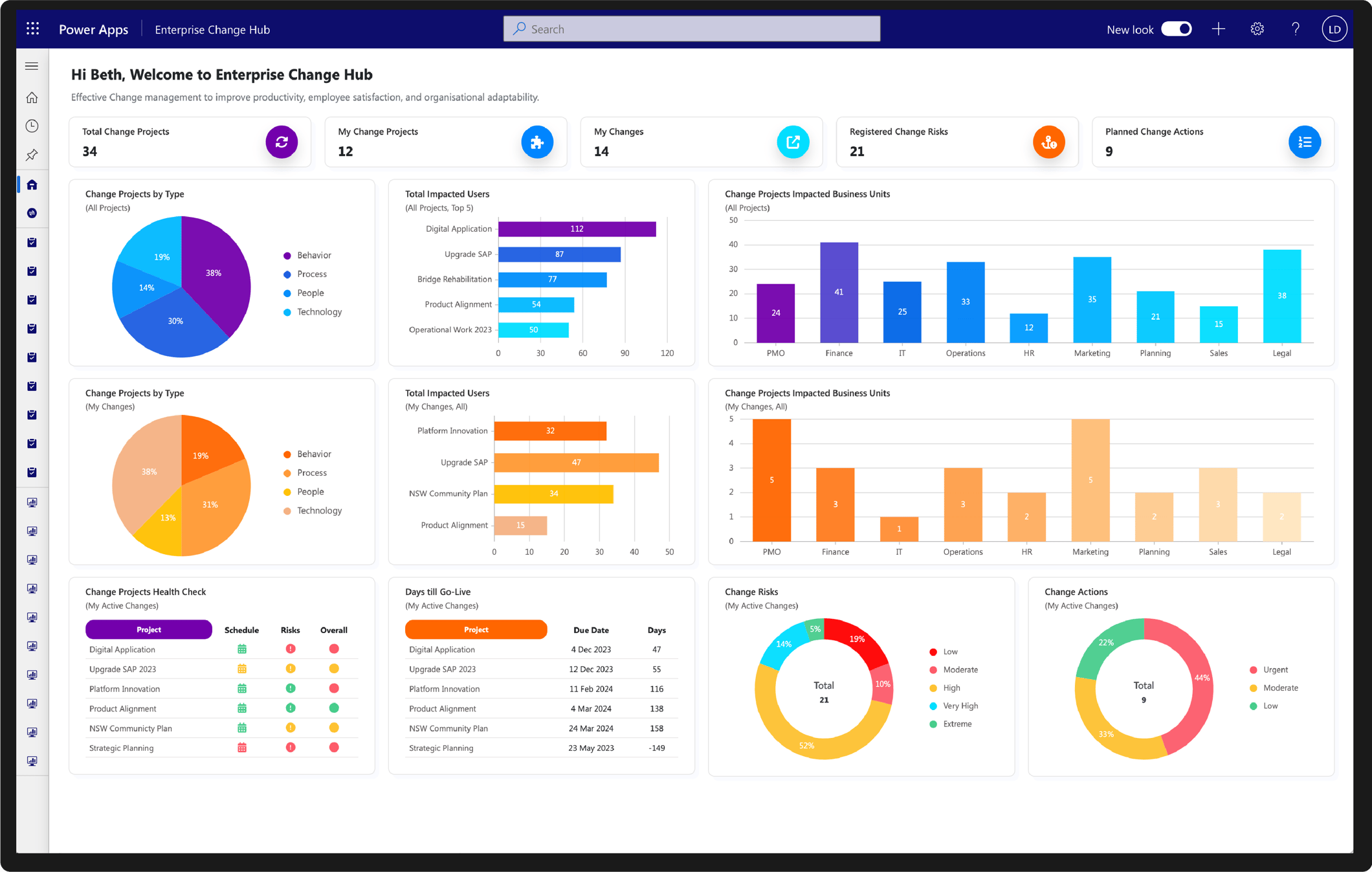Click the plus New button in header
Viewport: 1372px width, 872px height.
pos(1218,29)
